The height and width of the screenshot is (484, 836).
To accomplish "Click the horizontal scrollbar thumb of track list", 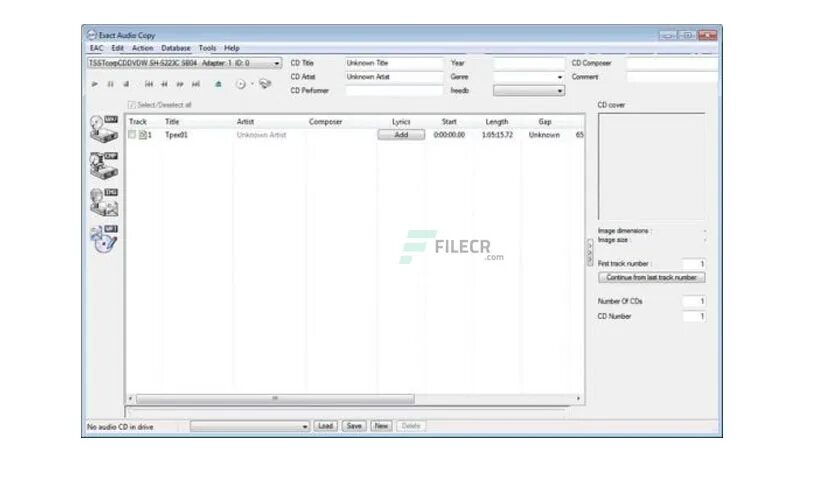I will tap(275, 398).
